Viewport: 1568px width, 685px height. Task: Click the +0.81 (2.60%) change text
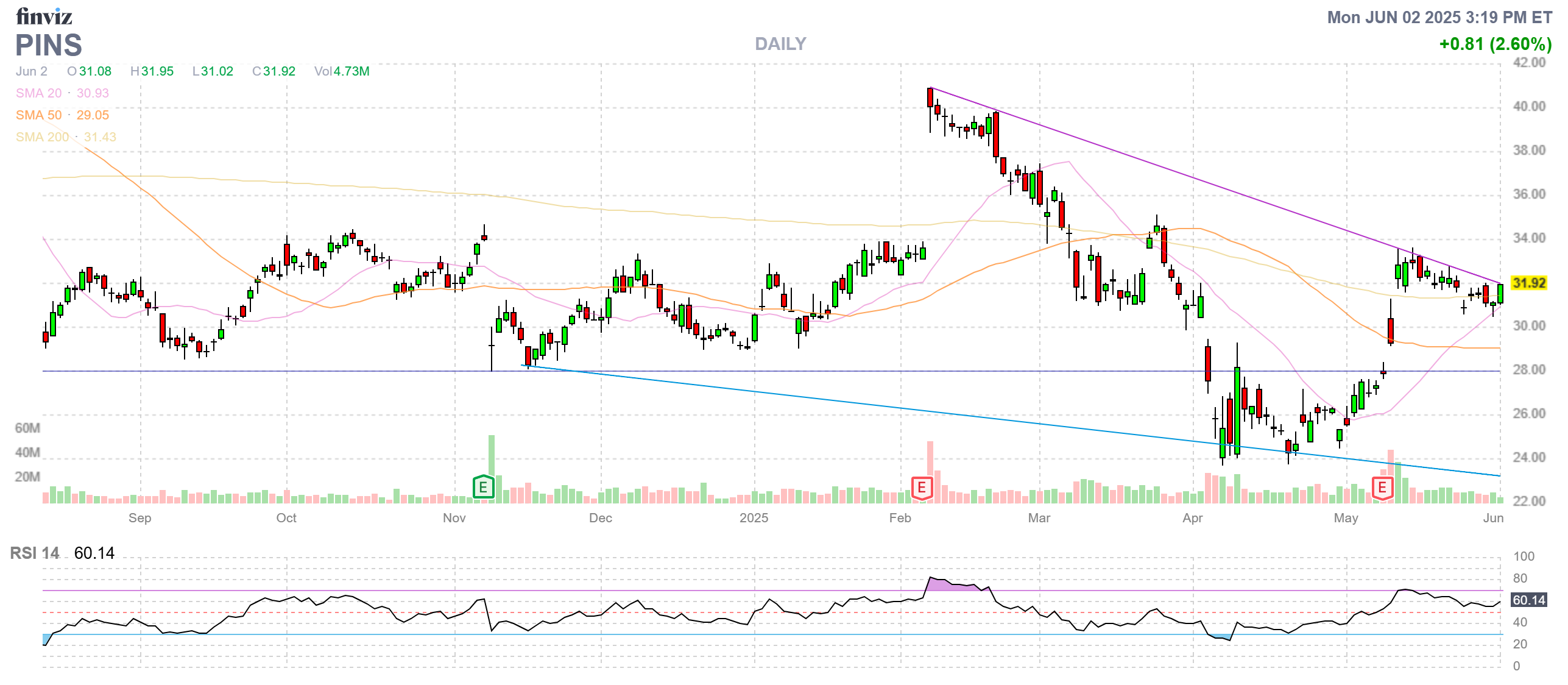tap(1495, 44)
